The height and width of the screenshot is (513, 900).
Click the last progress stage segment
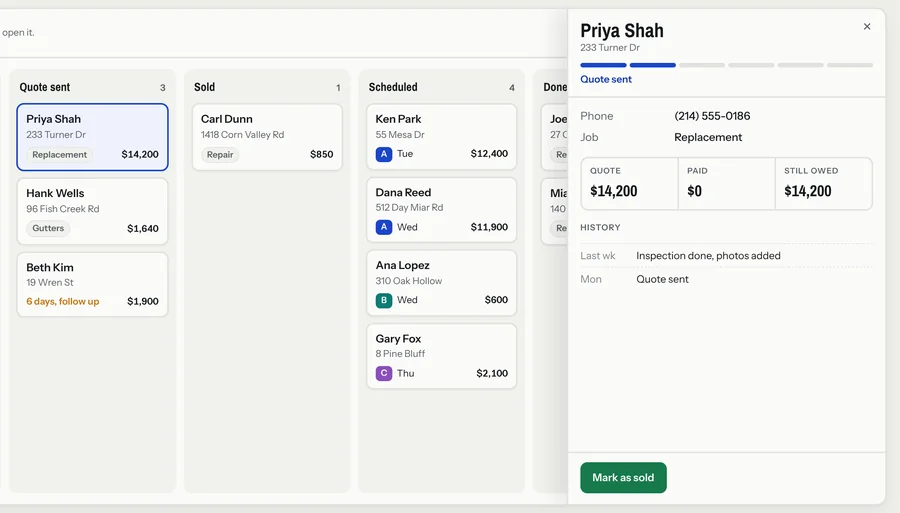point(850,65)
